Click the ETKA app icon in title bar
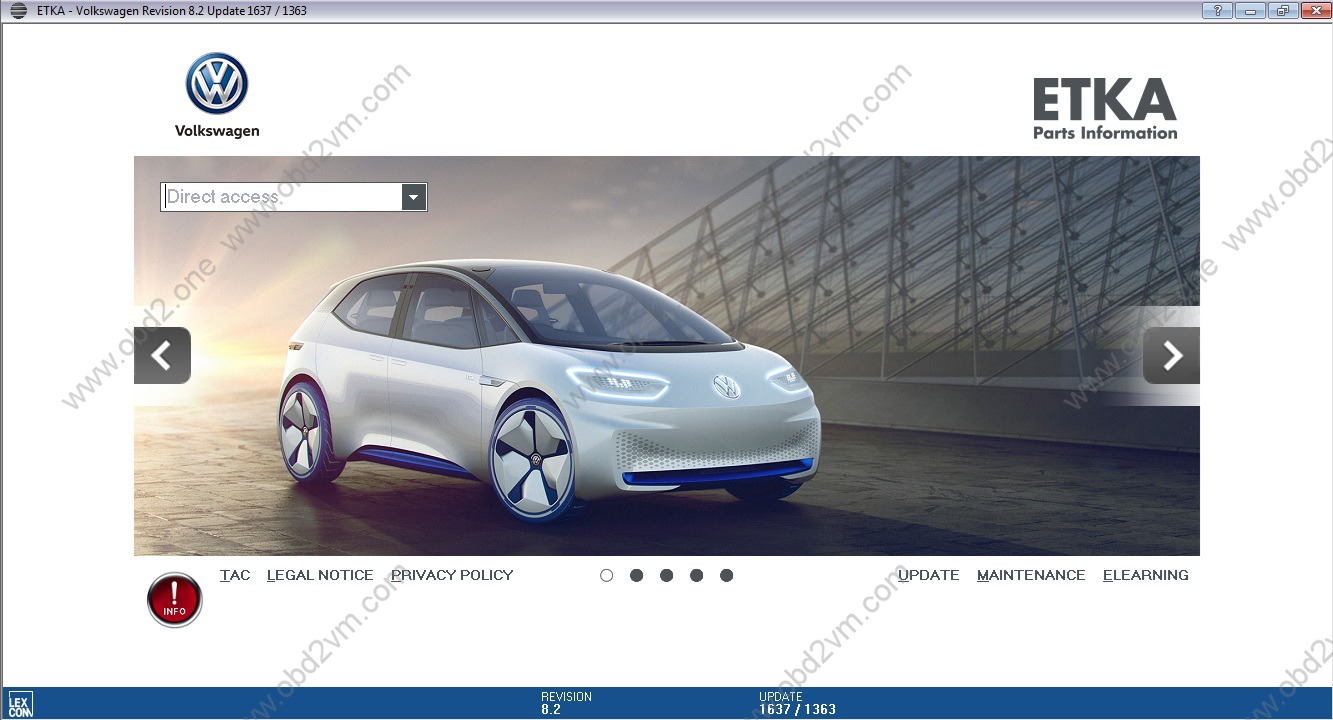This screenshot has width=1333, height=720. [18, 11]
